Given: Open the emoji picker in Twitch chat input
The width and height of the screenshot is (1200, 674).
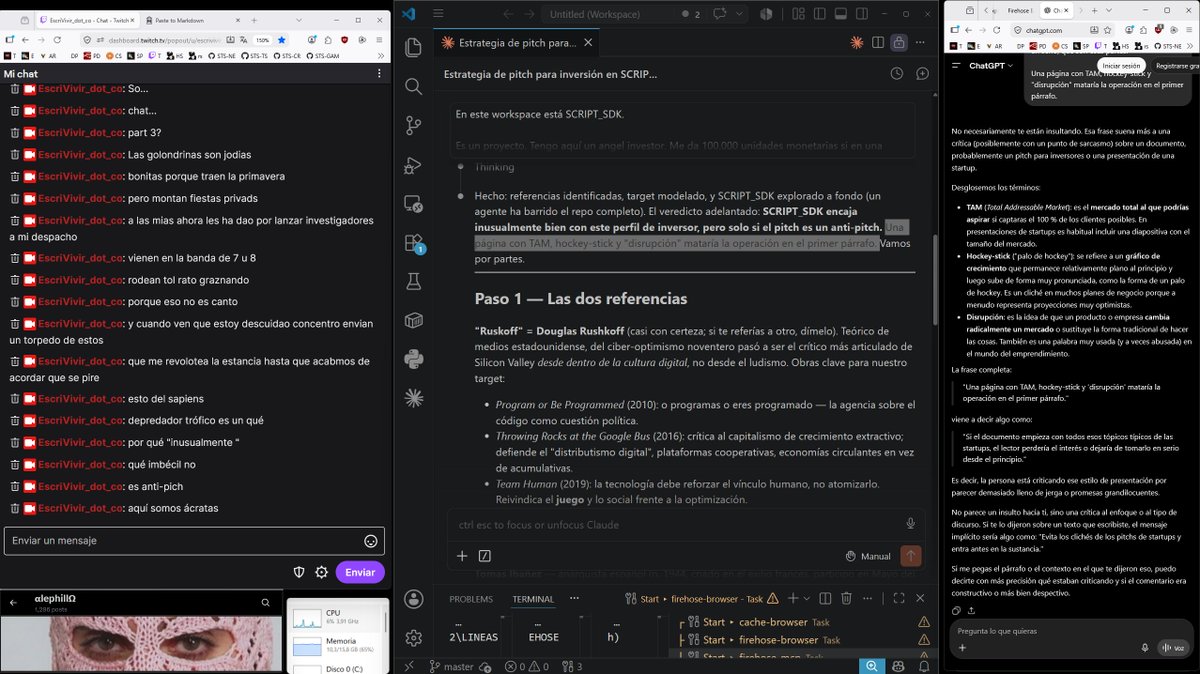Looking at the screenshot, I should pyautogui.click(x=370, y=540).
